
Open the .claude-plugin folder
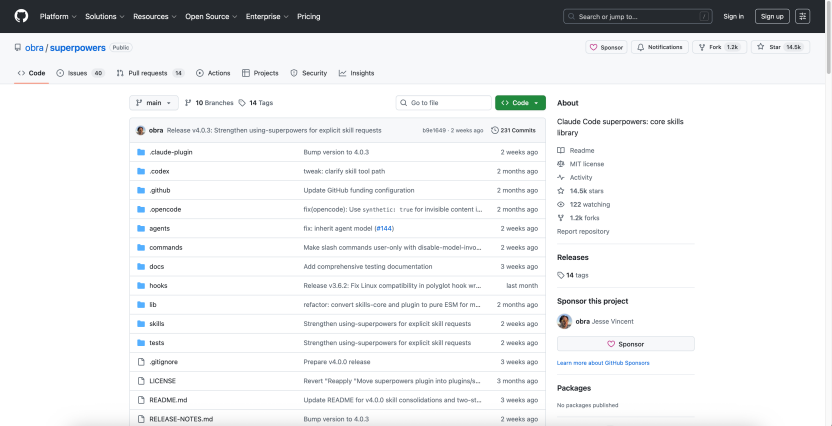click(170, 152)
